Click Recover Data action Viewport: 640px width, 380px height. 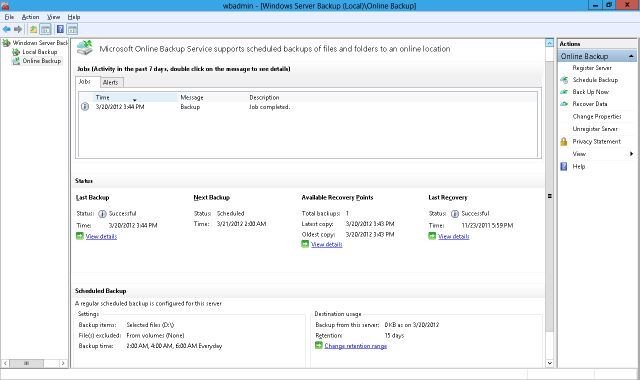589,104
